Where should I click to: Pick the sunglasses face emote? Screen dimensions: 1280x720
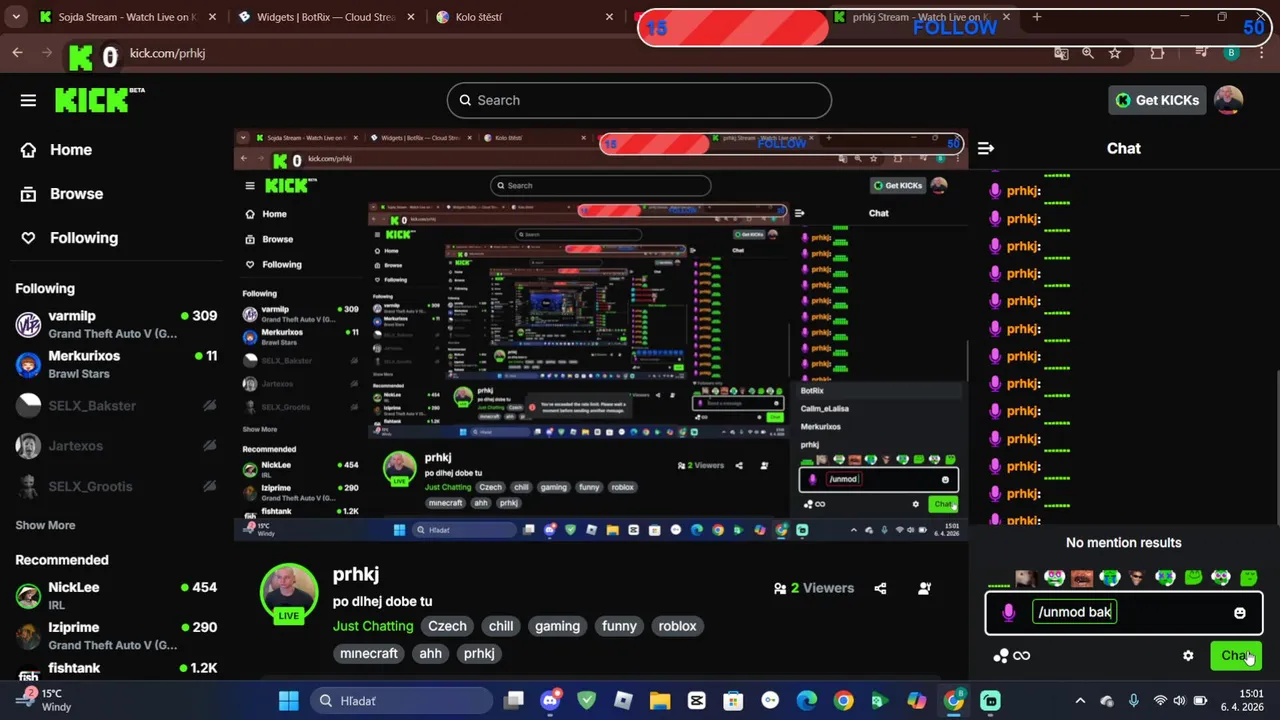point(1136,578)
